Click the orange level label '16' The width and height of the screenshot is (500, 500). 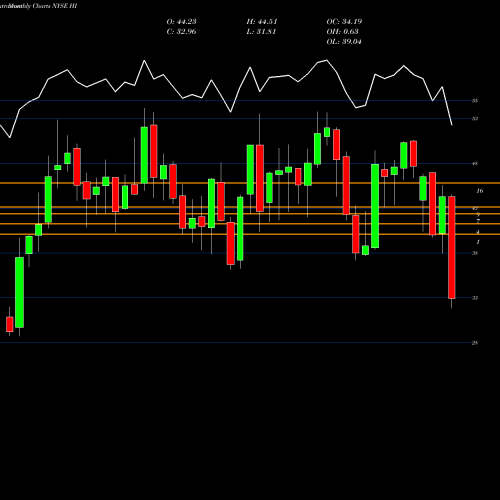(x=480, y=191)
